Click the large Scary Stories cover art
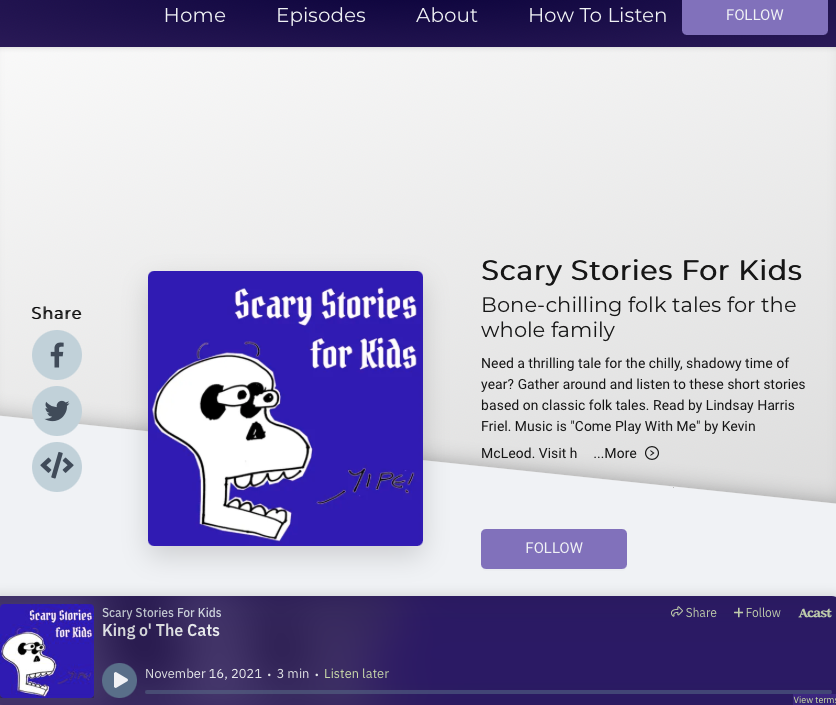Screen dimensions: 836x705 pos(285,408)
